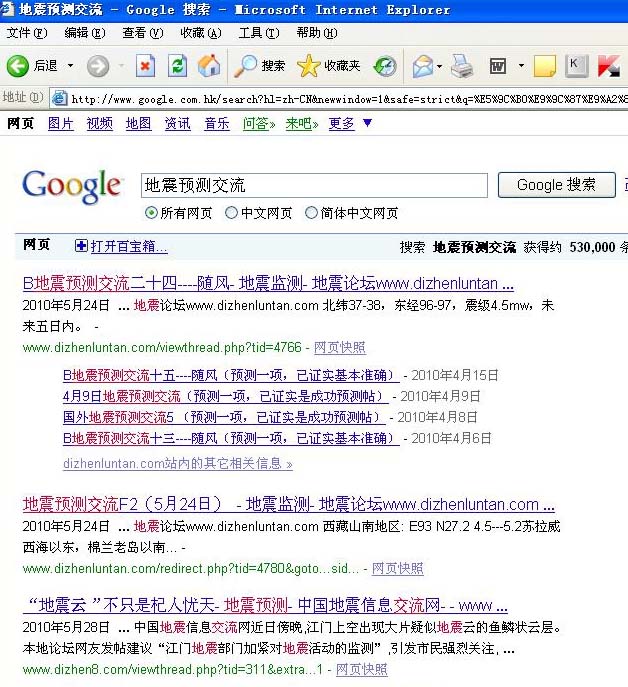Expand the Mail icon dropdown arrow
The height and width of the screenshot is (687, 628).
pyautogui.click(x=439, y=66)
